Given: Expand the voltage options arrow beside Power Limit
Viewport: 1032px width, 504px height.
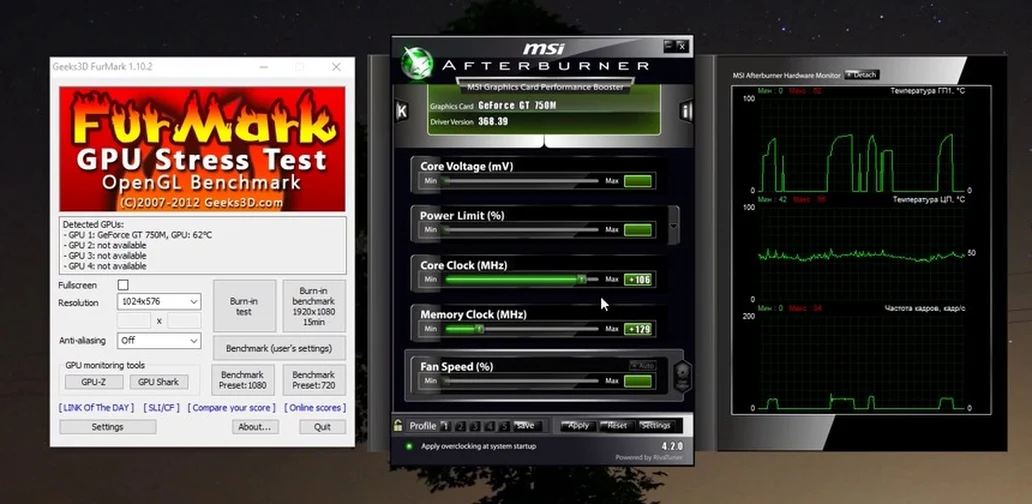Looking at the screenshot, I should [673, 225].
